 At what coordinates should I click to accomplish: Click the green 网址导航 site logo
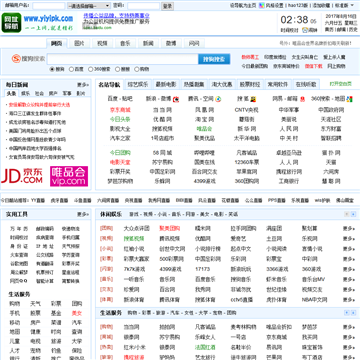click(11, 23)
